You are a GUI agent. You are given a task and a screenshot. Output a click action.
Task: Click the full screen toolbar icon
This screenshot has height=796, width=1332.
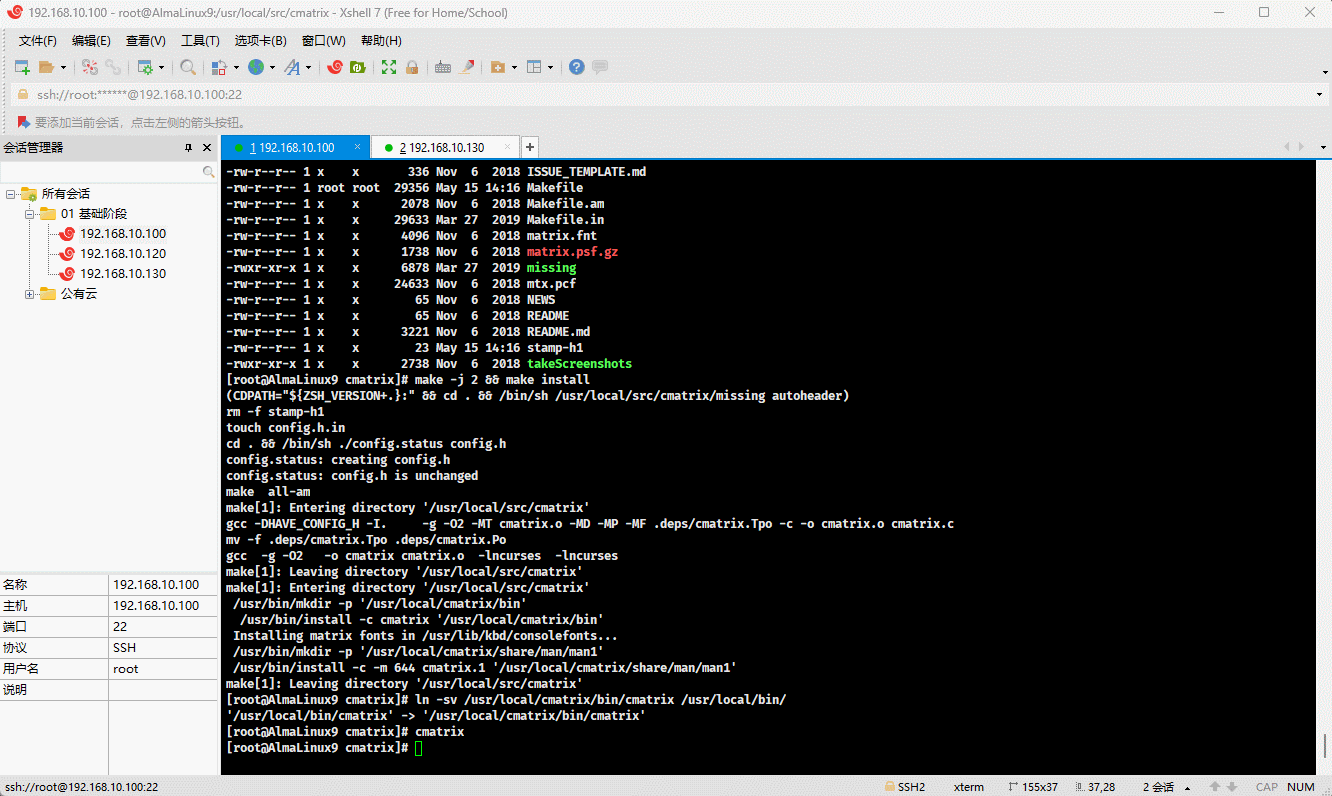388,67
